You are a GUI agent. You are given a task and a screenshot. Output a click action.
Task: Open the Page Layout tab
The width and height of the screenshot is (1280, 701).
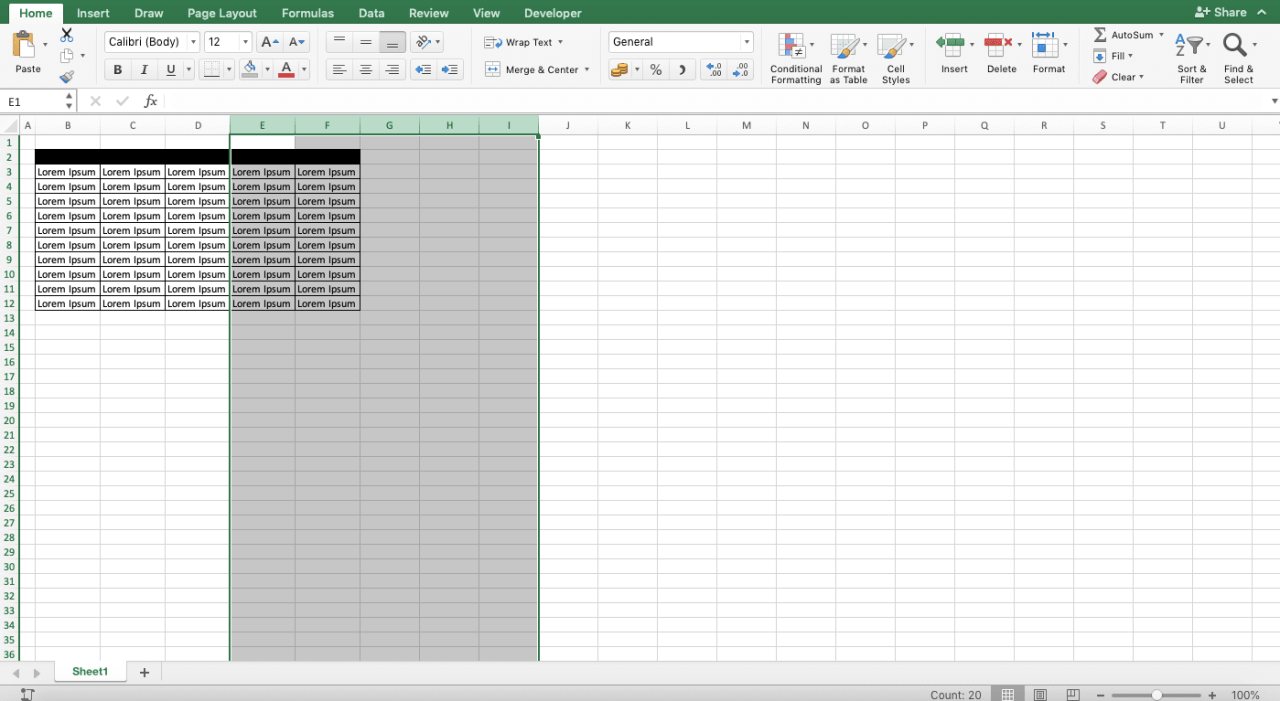(222, 13)
